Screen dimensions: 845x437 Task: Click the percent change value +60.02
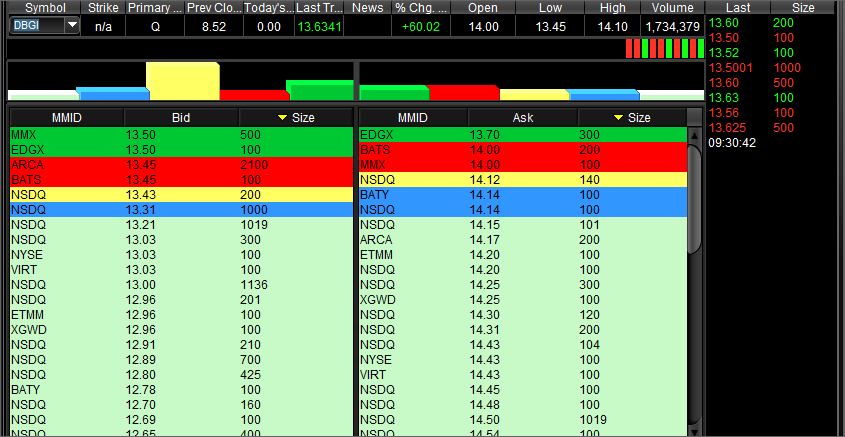[421, 27]
